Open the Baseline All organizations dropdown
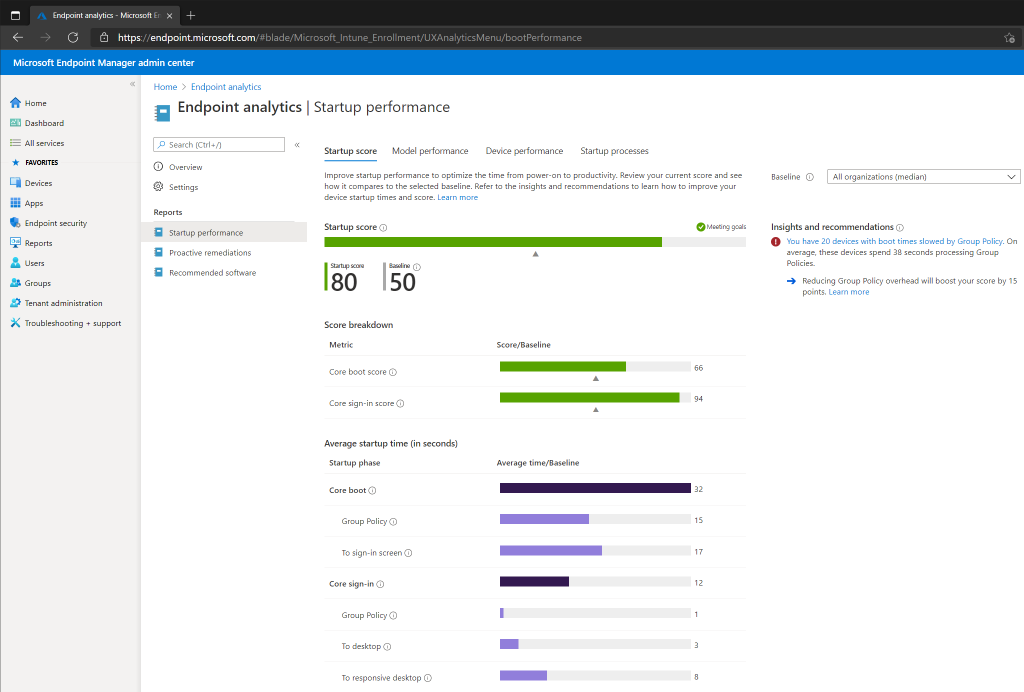Screen dimensions: 1024x692 point(923,177)
